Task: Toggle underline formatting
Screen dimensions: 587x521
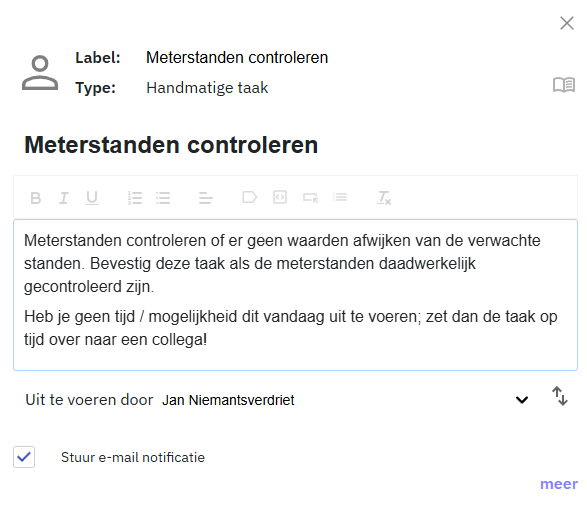Action: click(92, 198)
